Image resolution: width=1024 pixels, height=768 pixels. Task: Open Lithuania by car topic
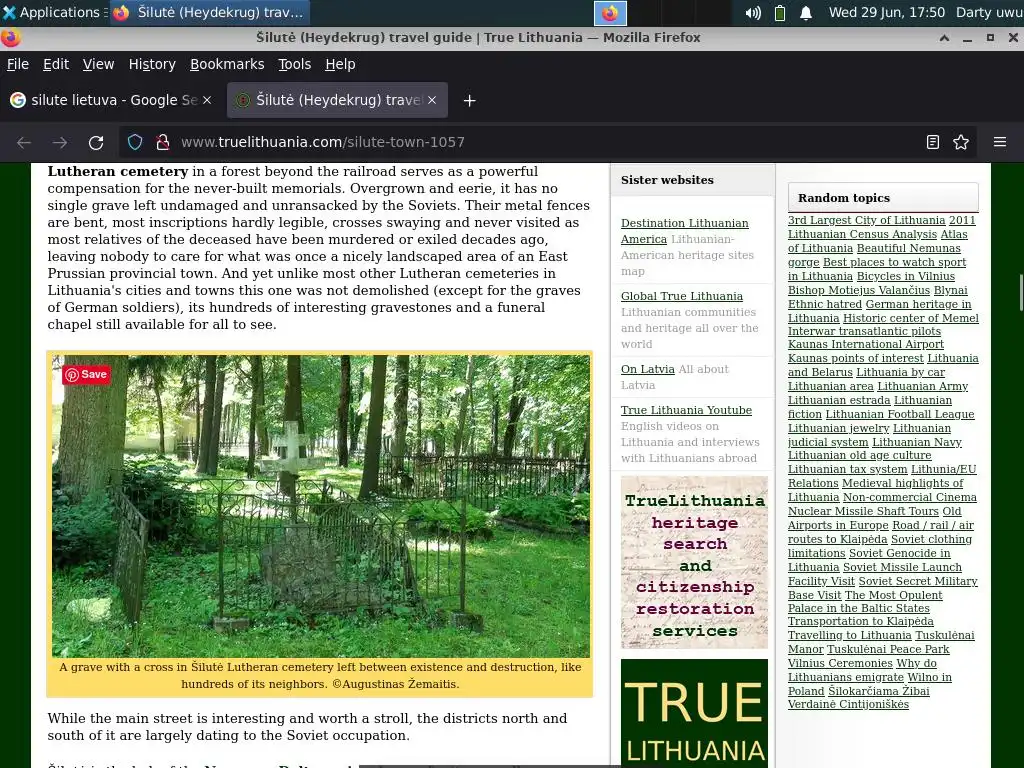click(x=900, y=372)
